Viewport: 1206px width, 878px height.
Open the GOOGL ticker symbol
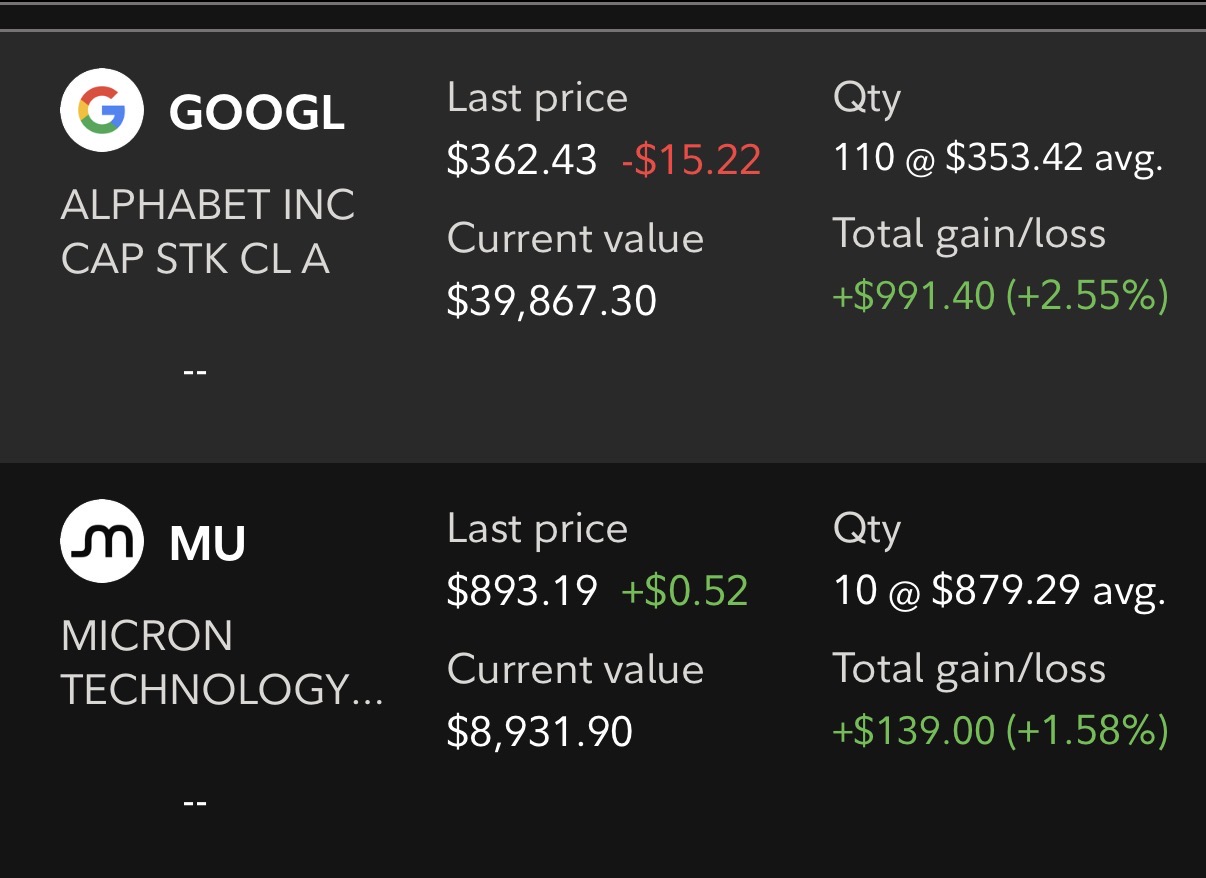pos(257,113)
